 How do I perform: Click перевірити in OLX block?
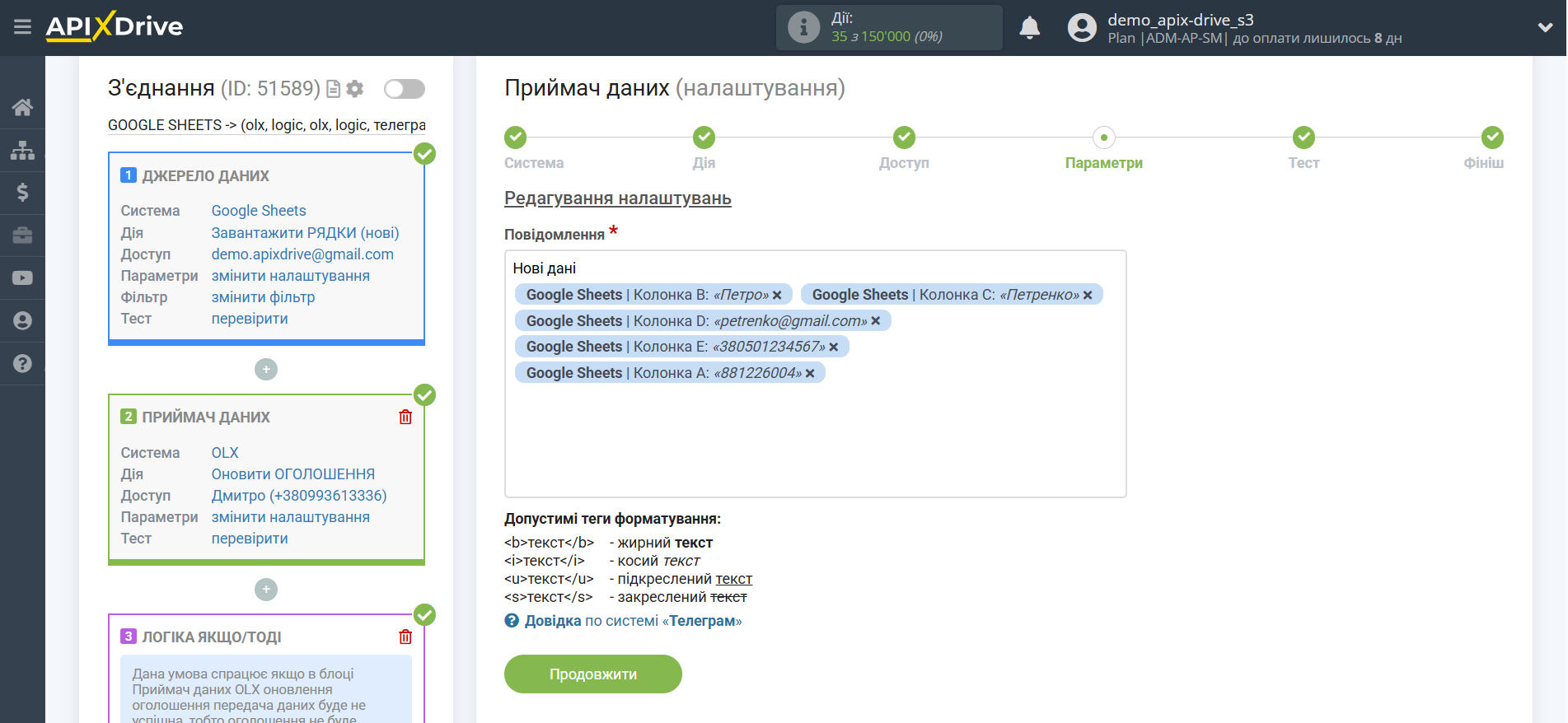click(250, 539)
